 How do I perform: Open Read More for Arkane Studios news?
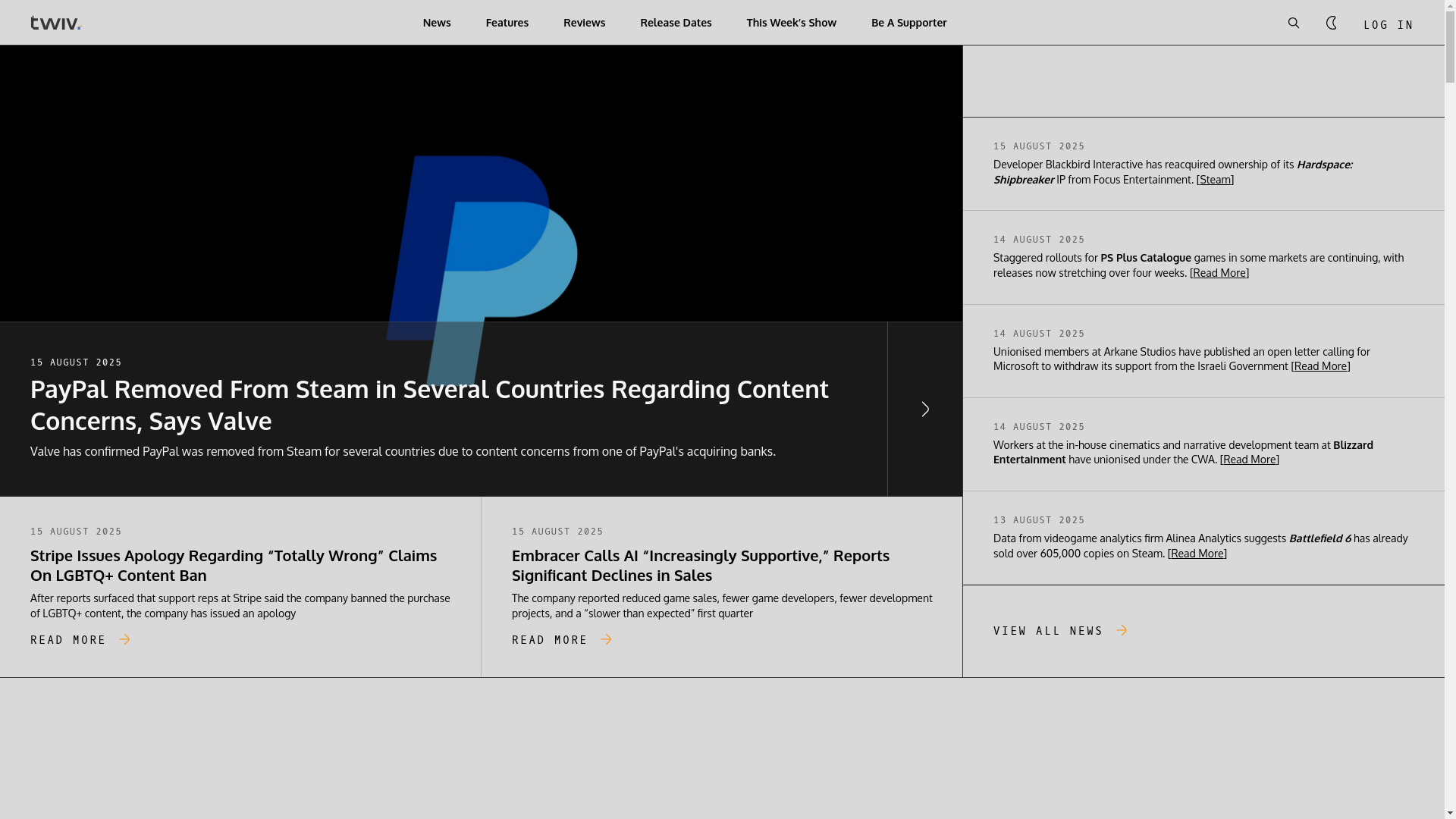coord(1321,366)
